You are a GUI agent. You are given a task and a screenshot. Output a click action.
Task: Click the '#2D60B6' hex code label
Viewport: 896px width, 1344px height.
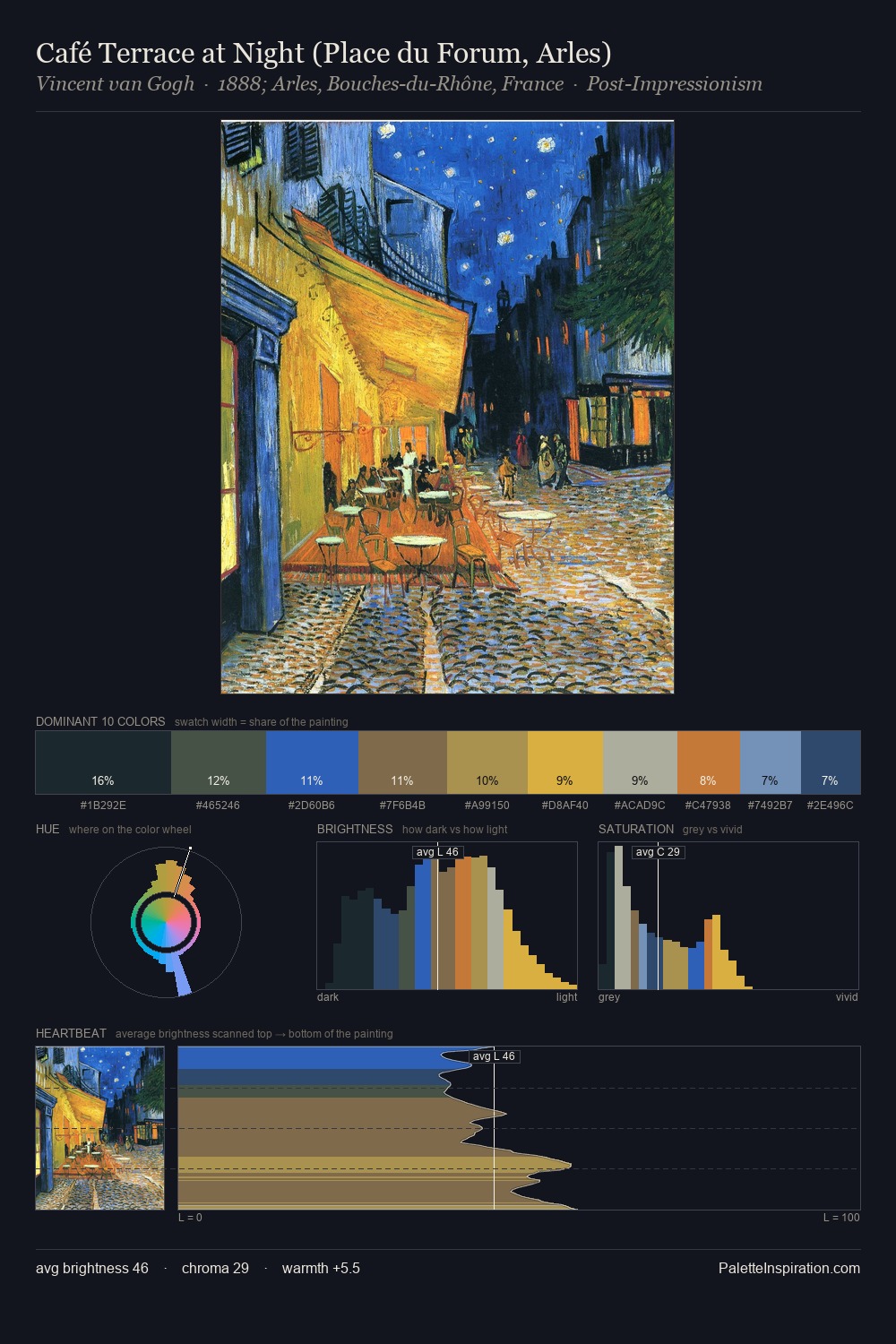pos(312,805)
